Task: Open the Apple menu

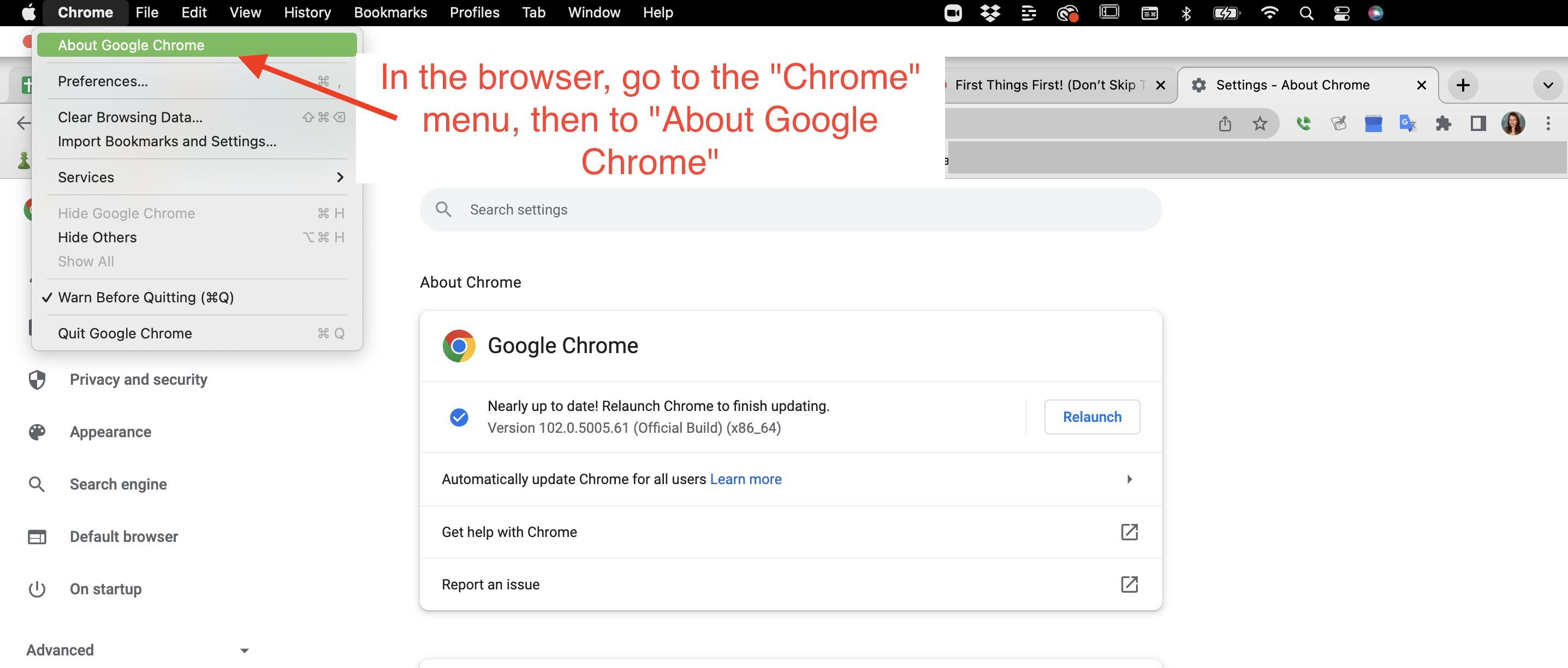Action: tap(28, 12)
